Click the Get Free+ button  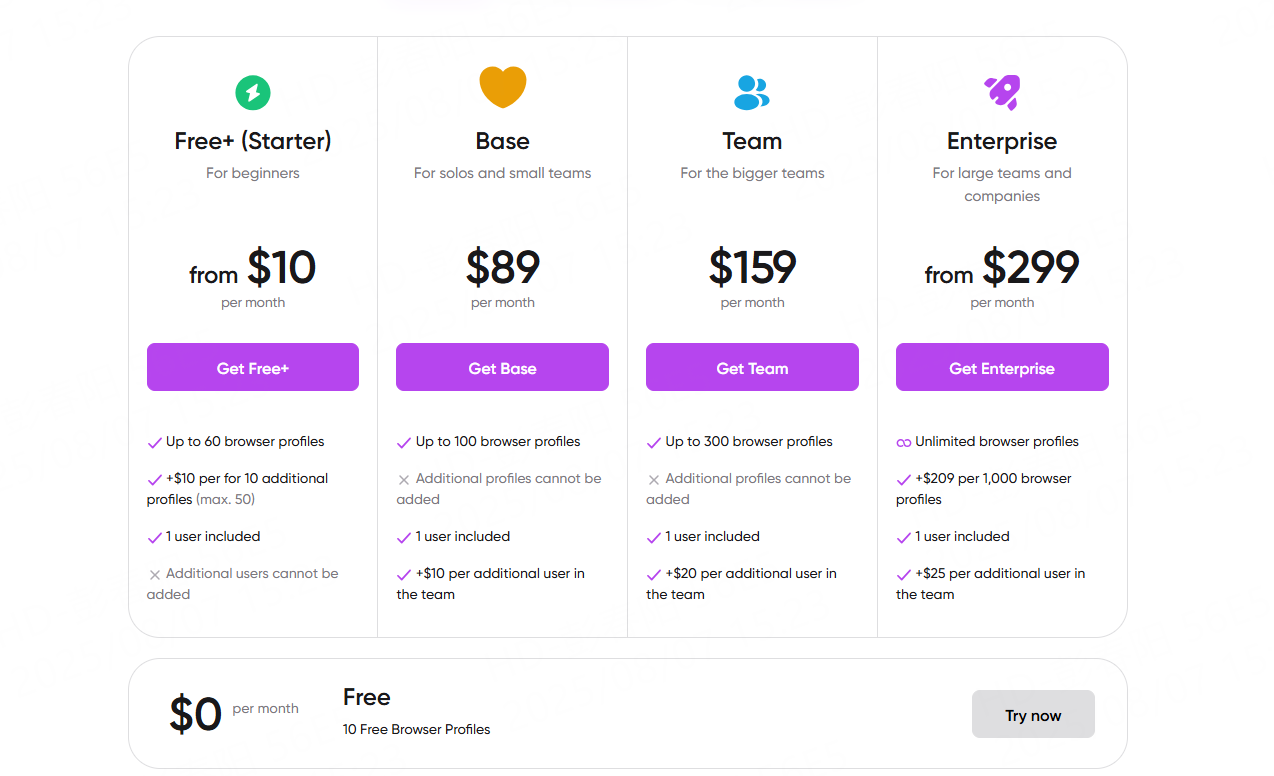[253, 367]
